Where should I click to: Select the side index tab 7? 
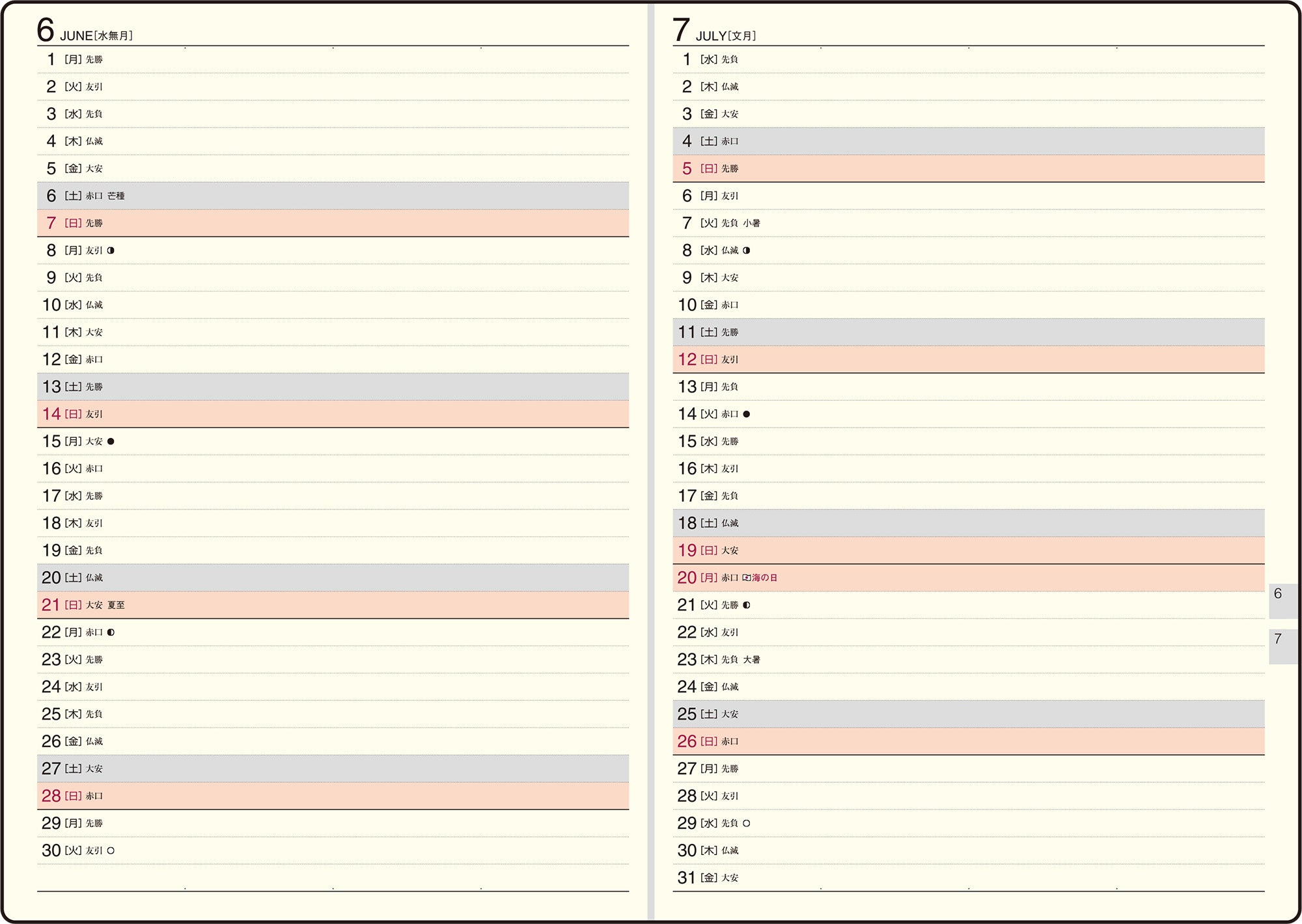[x=1282, y=647]
